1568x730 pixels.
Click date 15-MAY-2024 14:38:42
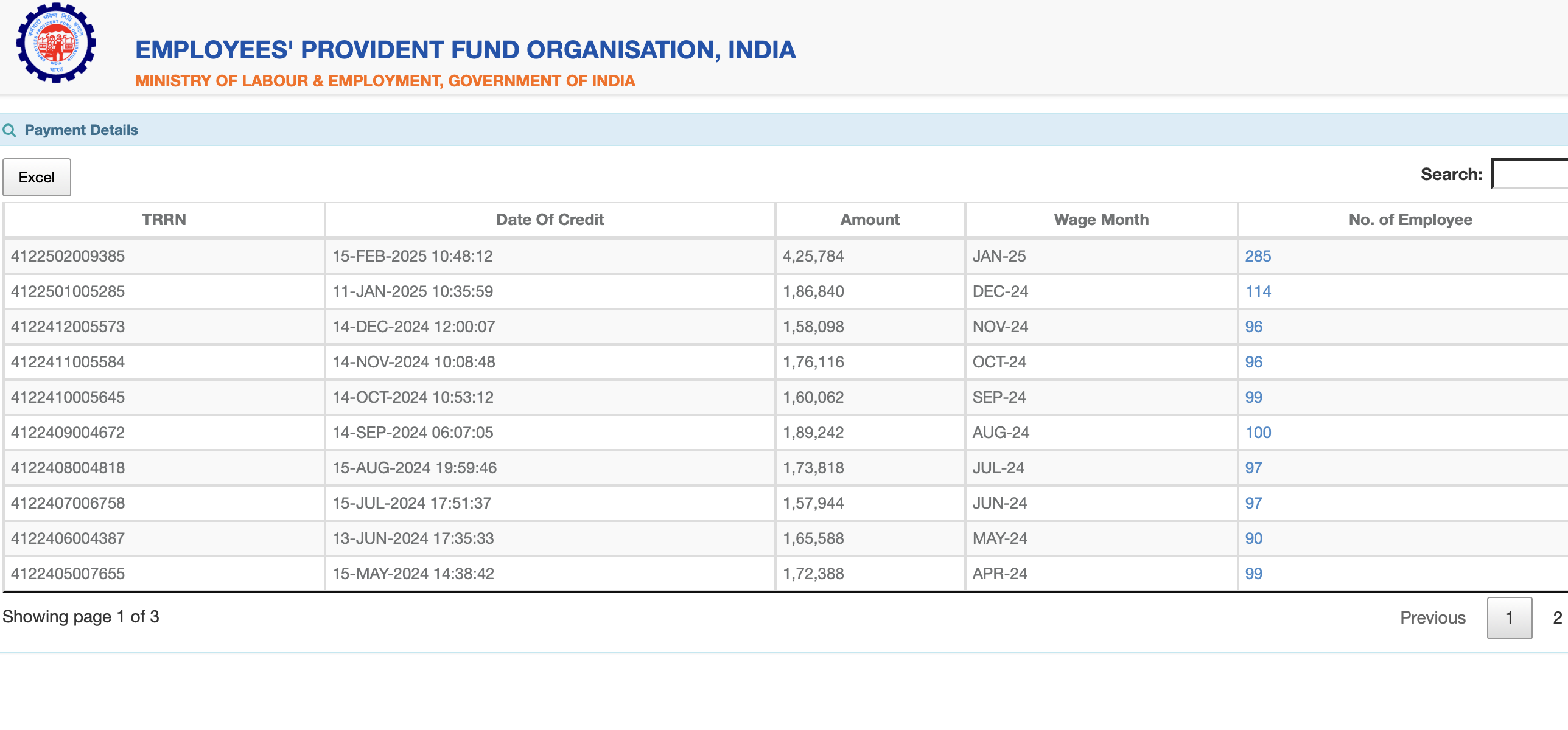pos(413,574)
